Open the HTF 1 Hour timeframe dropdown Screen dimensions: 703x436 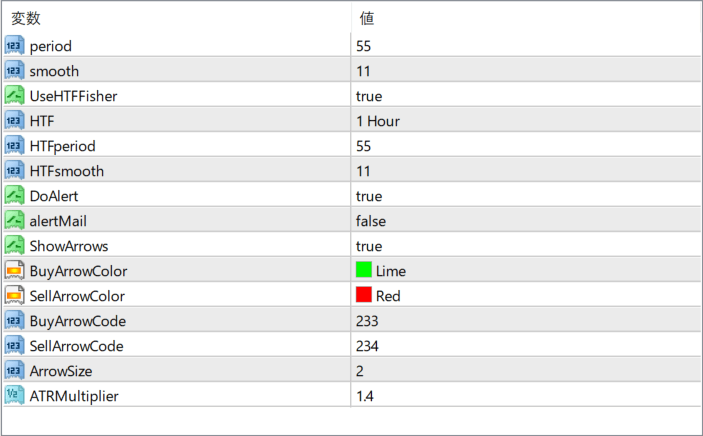click(526, 121)
